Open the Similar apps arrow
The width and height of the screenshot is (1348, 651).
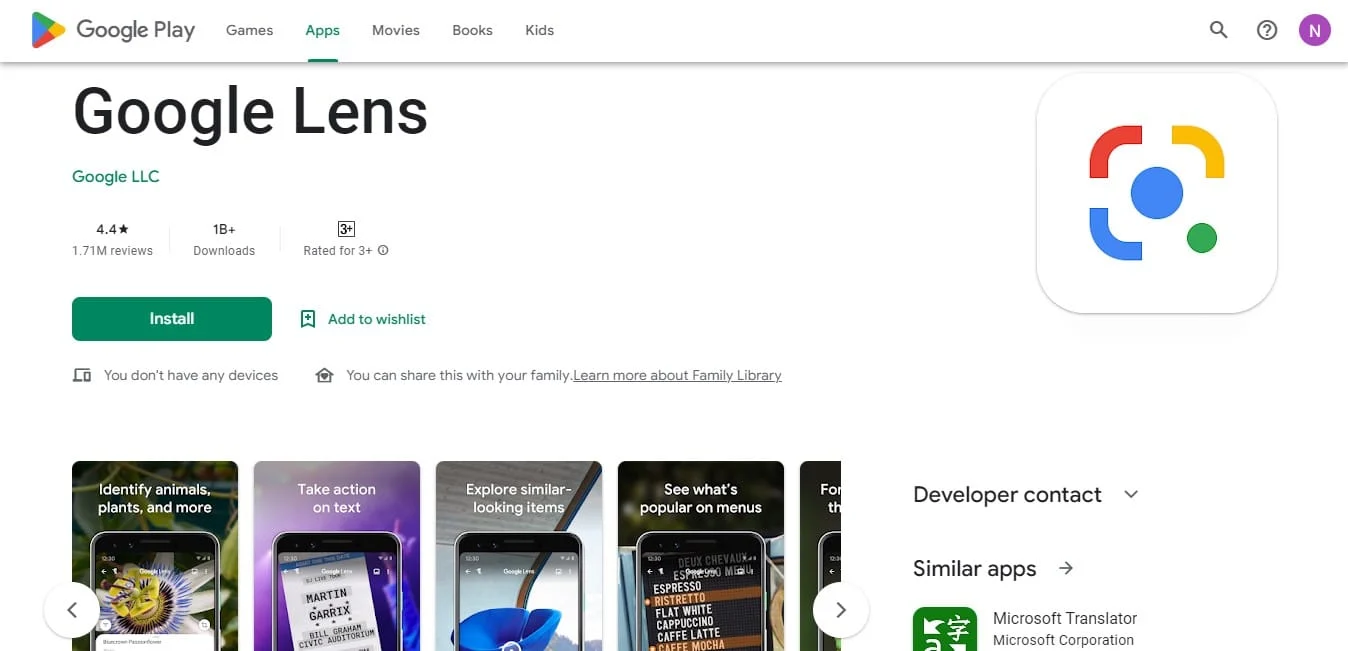coord(1066,568)
